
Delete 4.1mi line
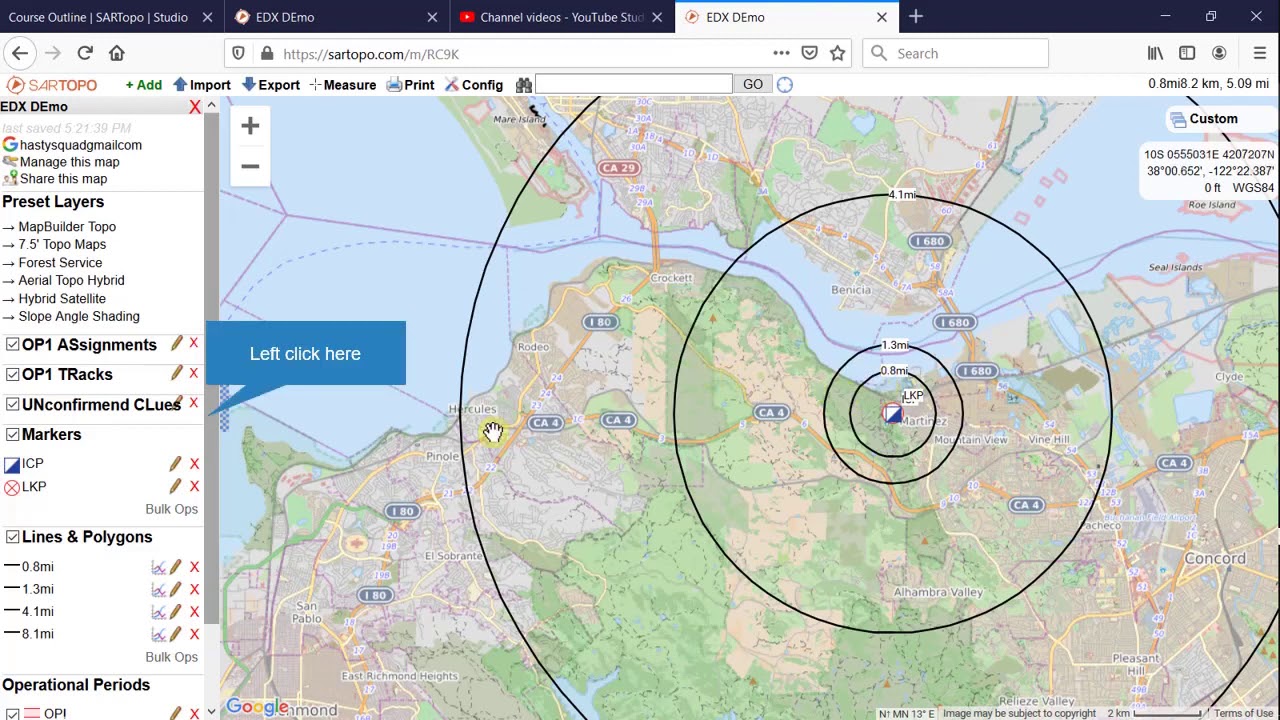coord(194,612)
